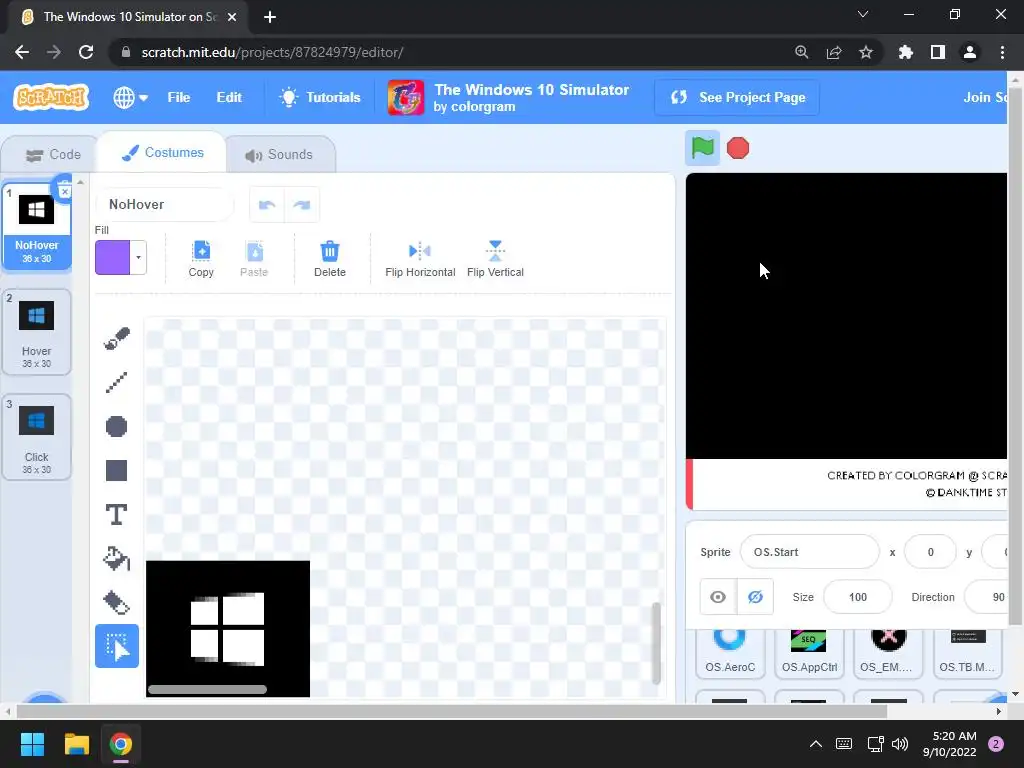Screen dimensions: 1024x768
Task: Open the Fill color dropdown
Action: click(138, 257)
